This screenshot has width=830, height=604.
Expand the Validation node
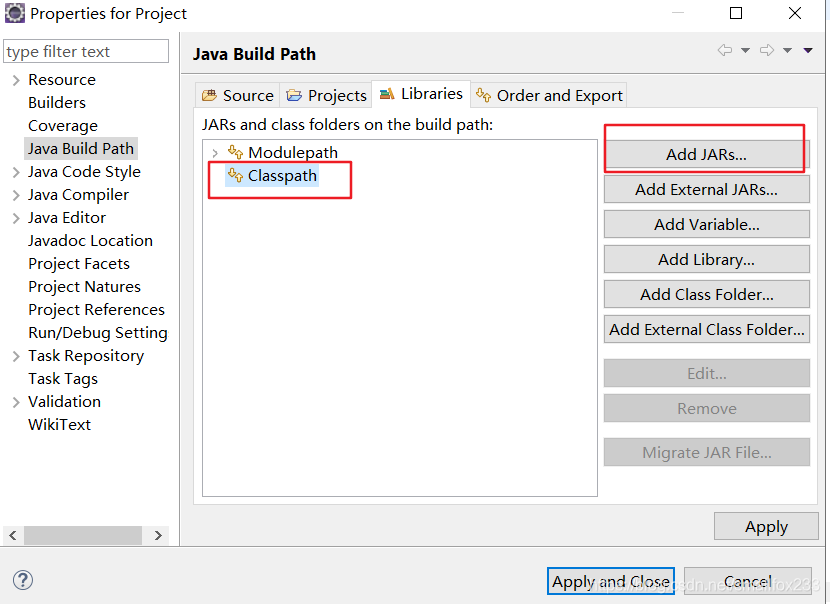coord(16,402)
